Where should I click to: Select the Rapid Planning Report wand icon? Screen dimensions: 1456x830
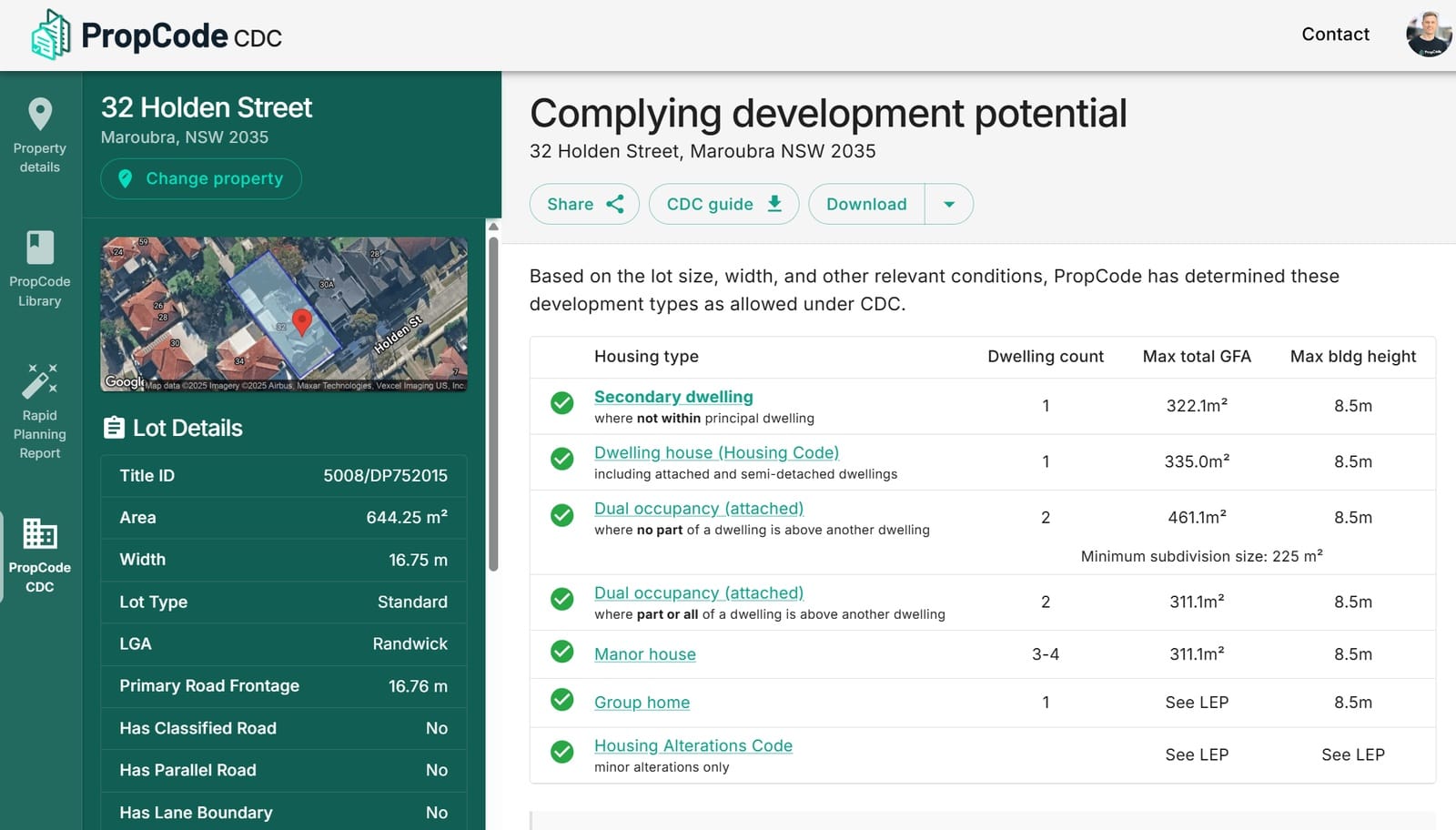(39, 380)
